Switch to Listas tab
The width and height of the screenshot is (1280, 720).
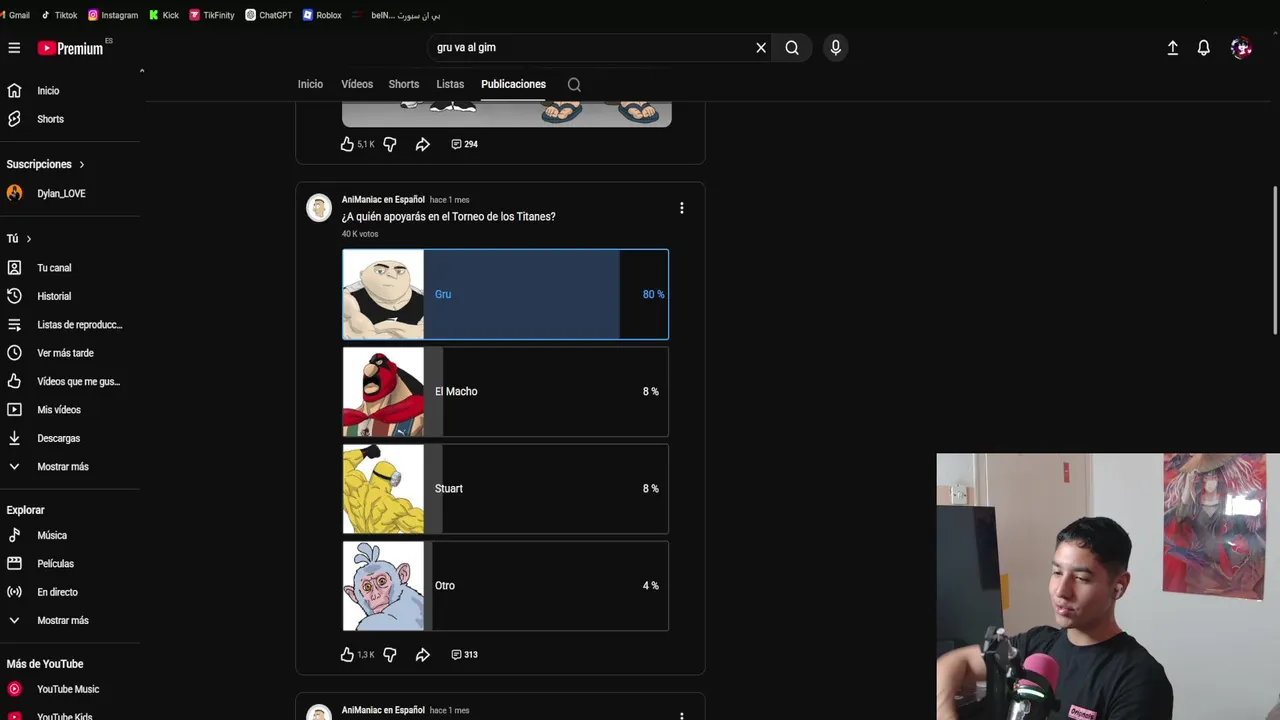(x=450, y=84)
